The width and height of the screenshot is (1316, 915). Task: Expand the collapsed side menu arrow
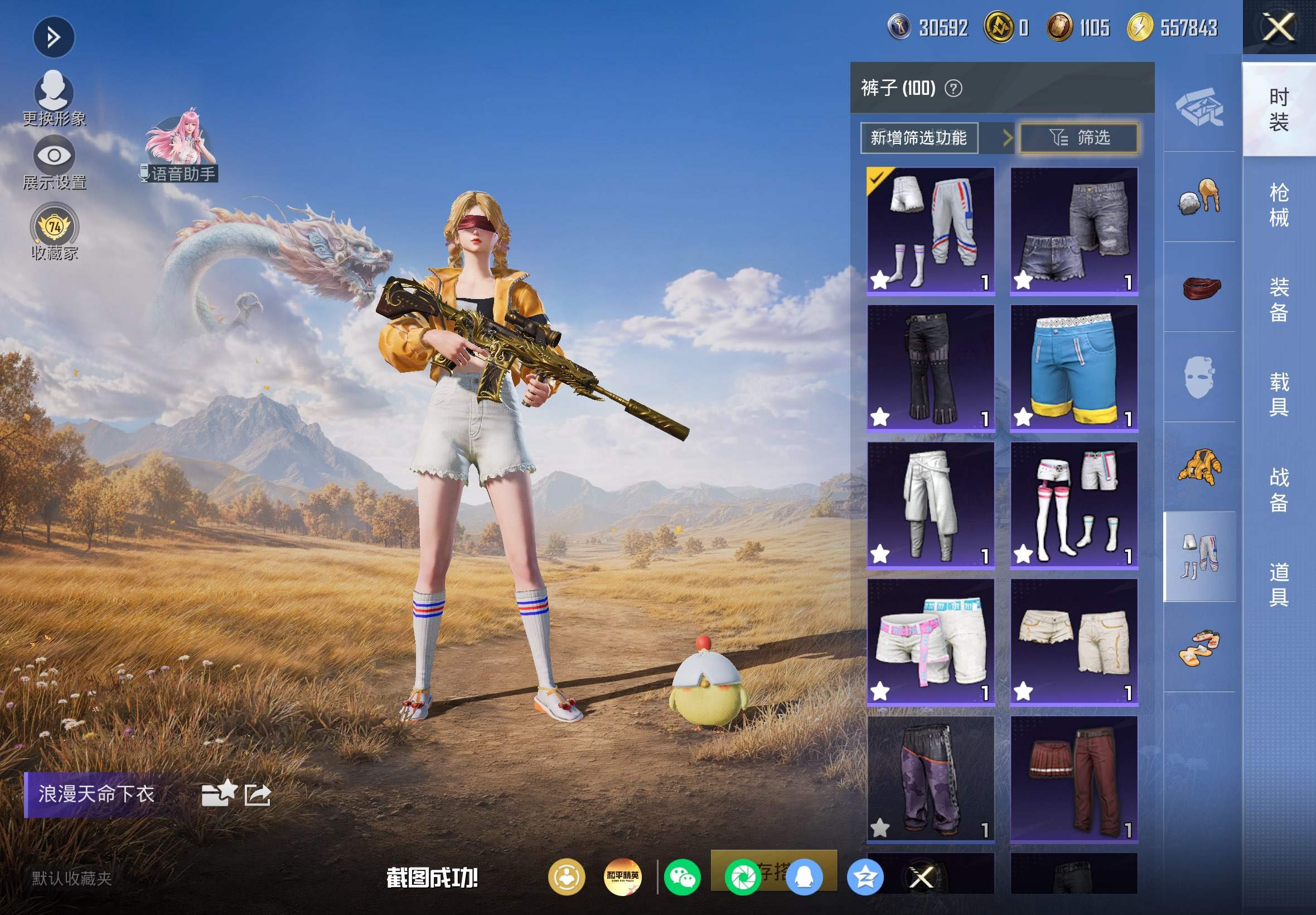click(54, 38)
